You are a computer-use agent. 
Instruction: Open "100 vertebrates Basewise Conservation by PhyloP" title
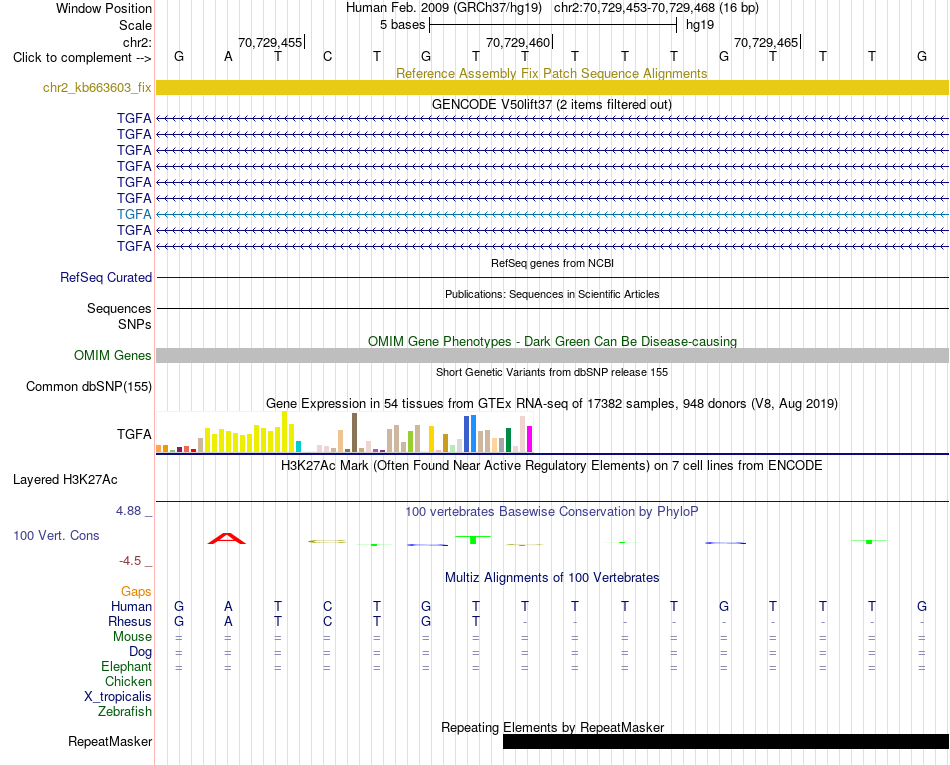pos(552,512)
